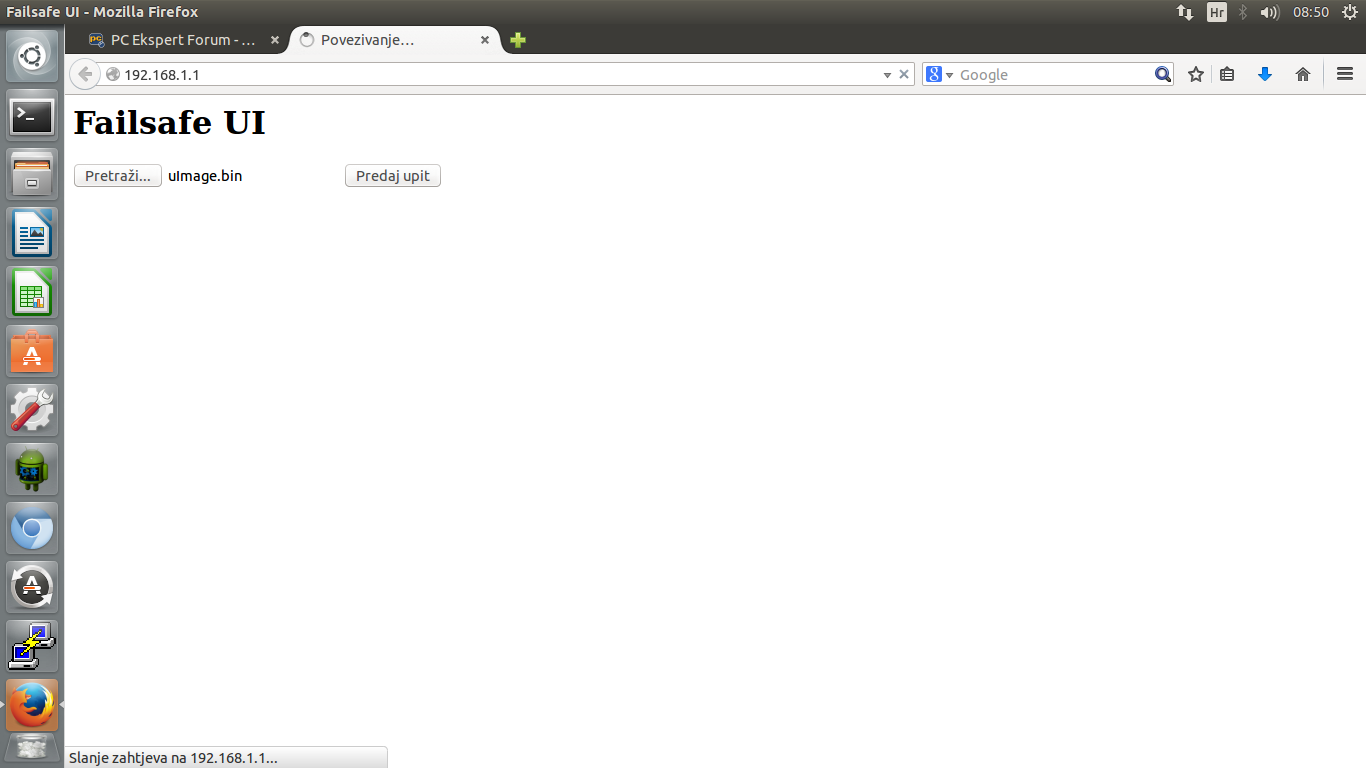Bookmark this page with the star
This screenshot has width=1366, height=768.
point(1195,74)
